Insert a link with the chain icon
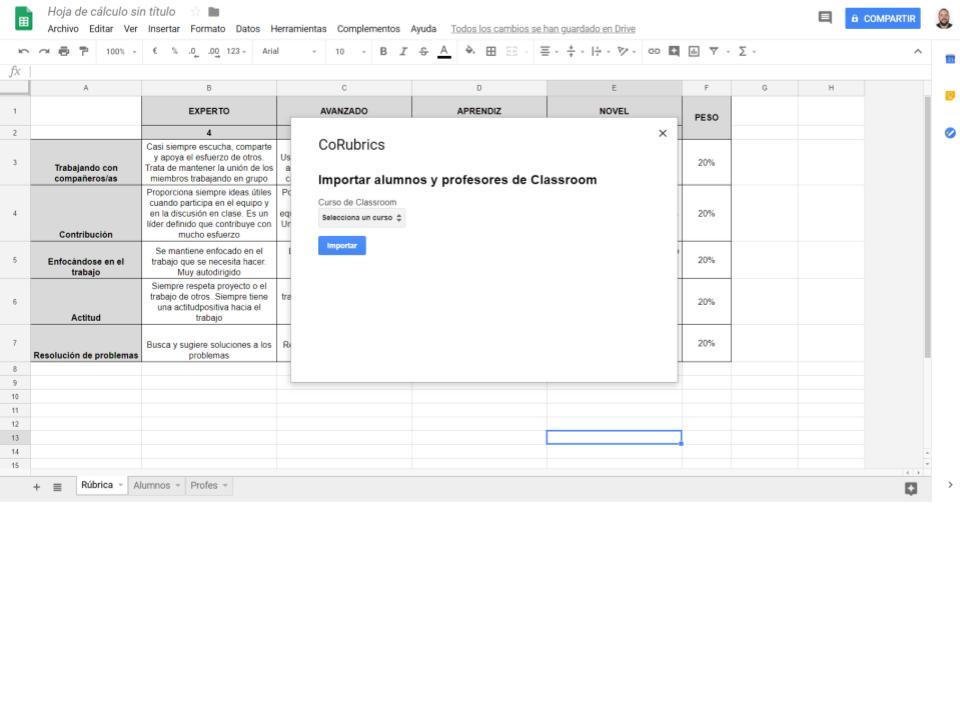This screenshot has width=960, height=720. point(655,51)
